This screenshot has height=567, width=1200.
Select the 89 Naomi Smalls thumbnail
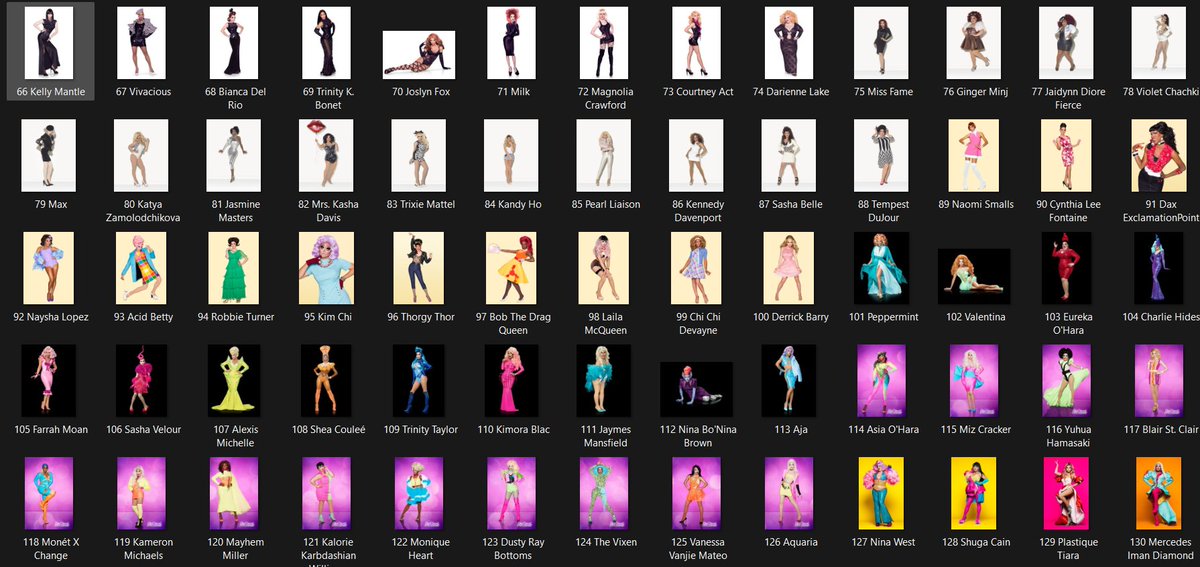(x=974, y=155)
